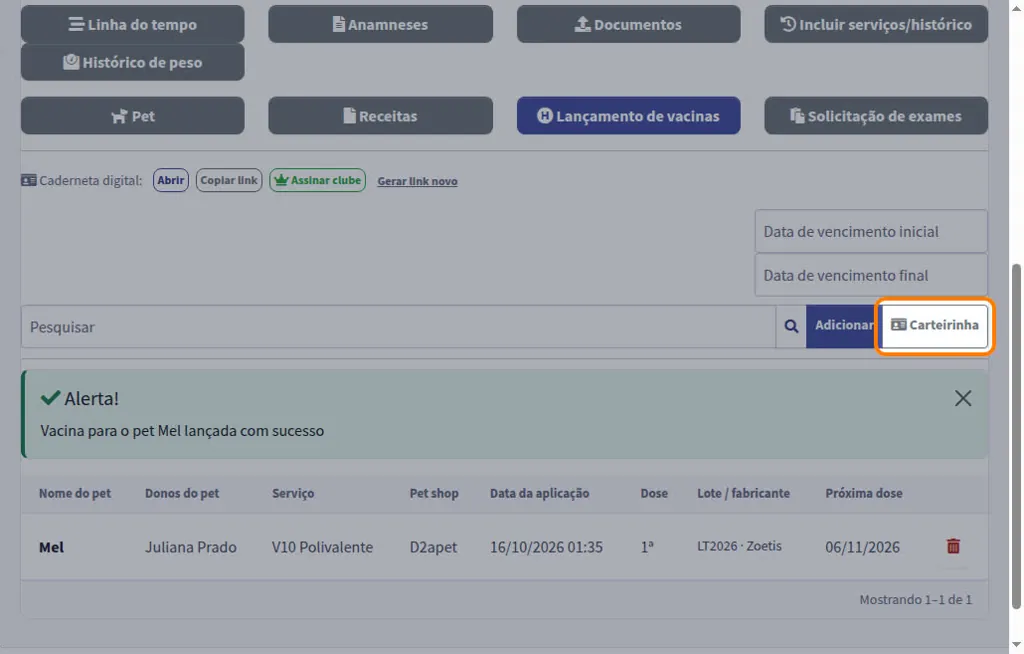Click the next dose date 06/11/2026
1024x654 pixels.
(x=863, y=548)
